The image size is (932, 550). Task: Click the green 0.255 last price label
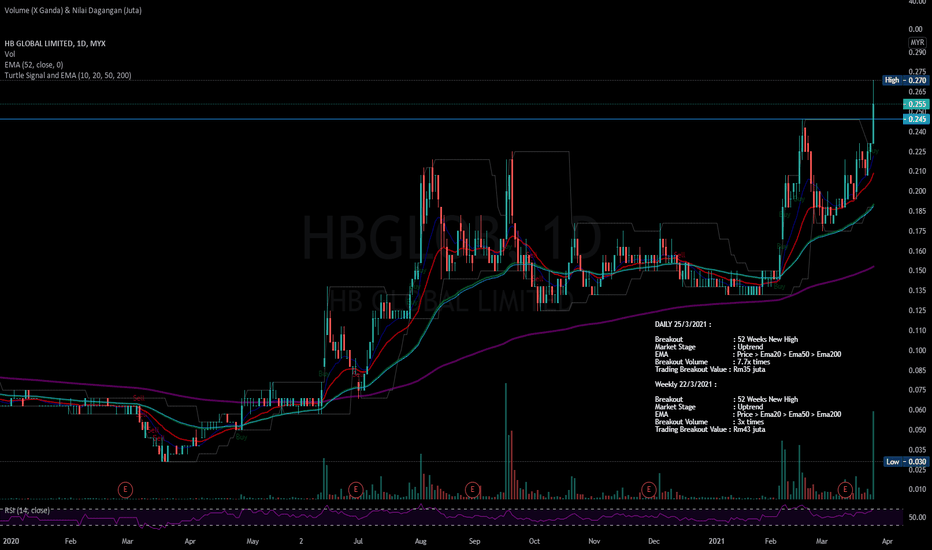(916, 104)
